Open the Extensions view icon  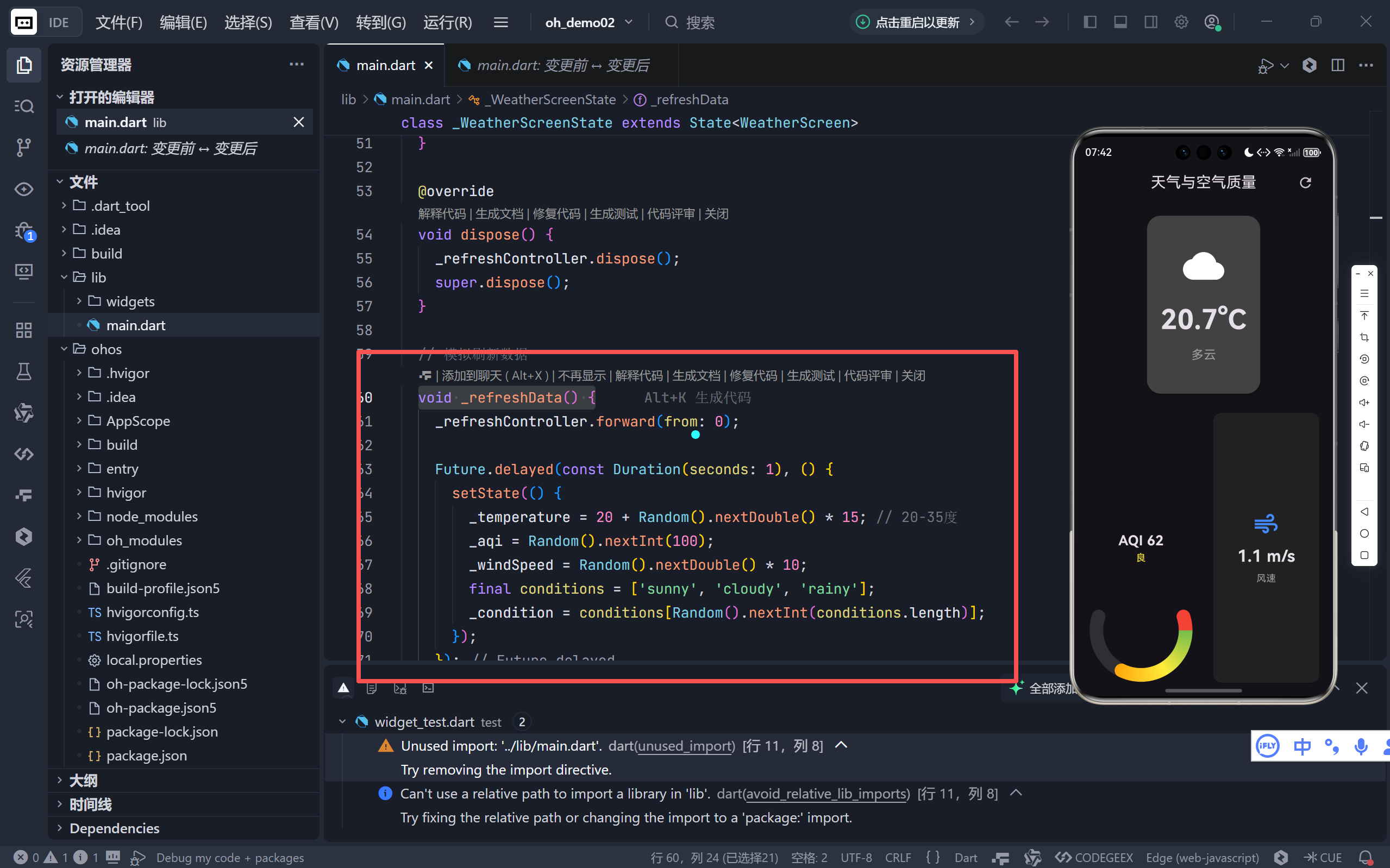[23, 330]
